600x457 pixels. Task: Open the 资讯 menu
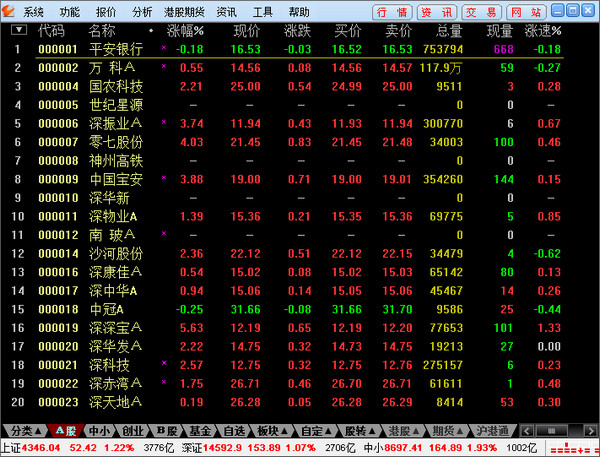[x=226, y=12]
